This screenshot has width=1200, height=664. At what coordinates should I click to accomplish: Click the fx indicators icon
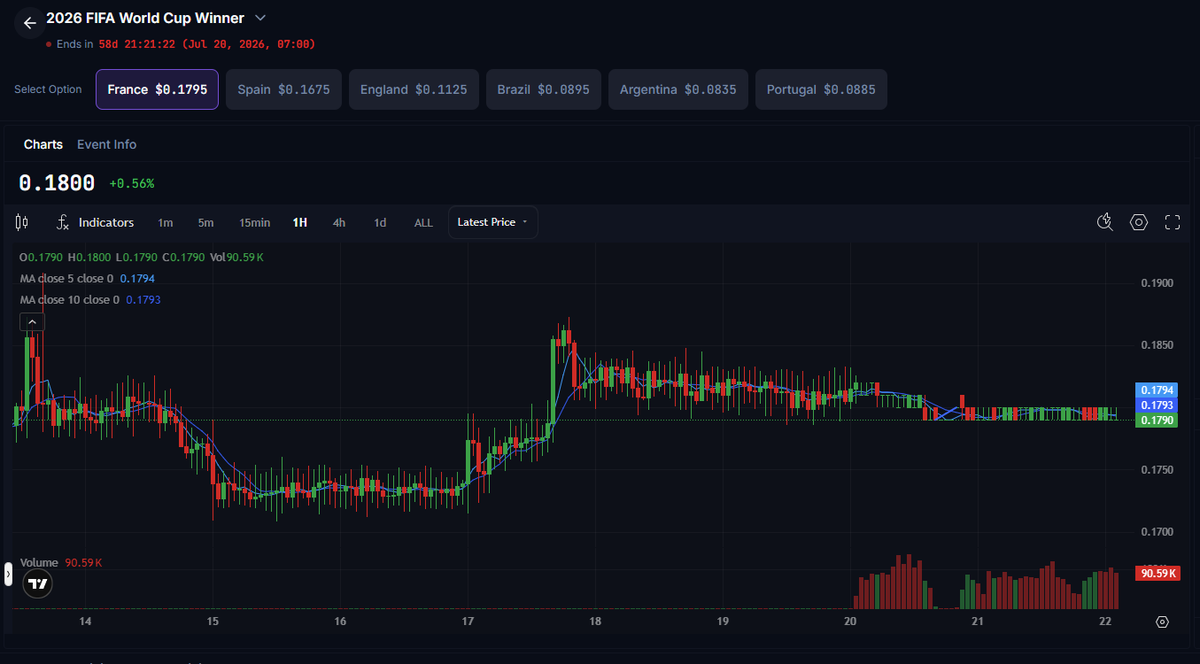pos(63,222)
